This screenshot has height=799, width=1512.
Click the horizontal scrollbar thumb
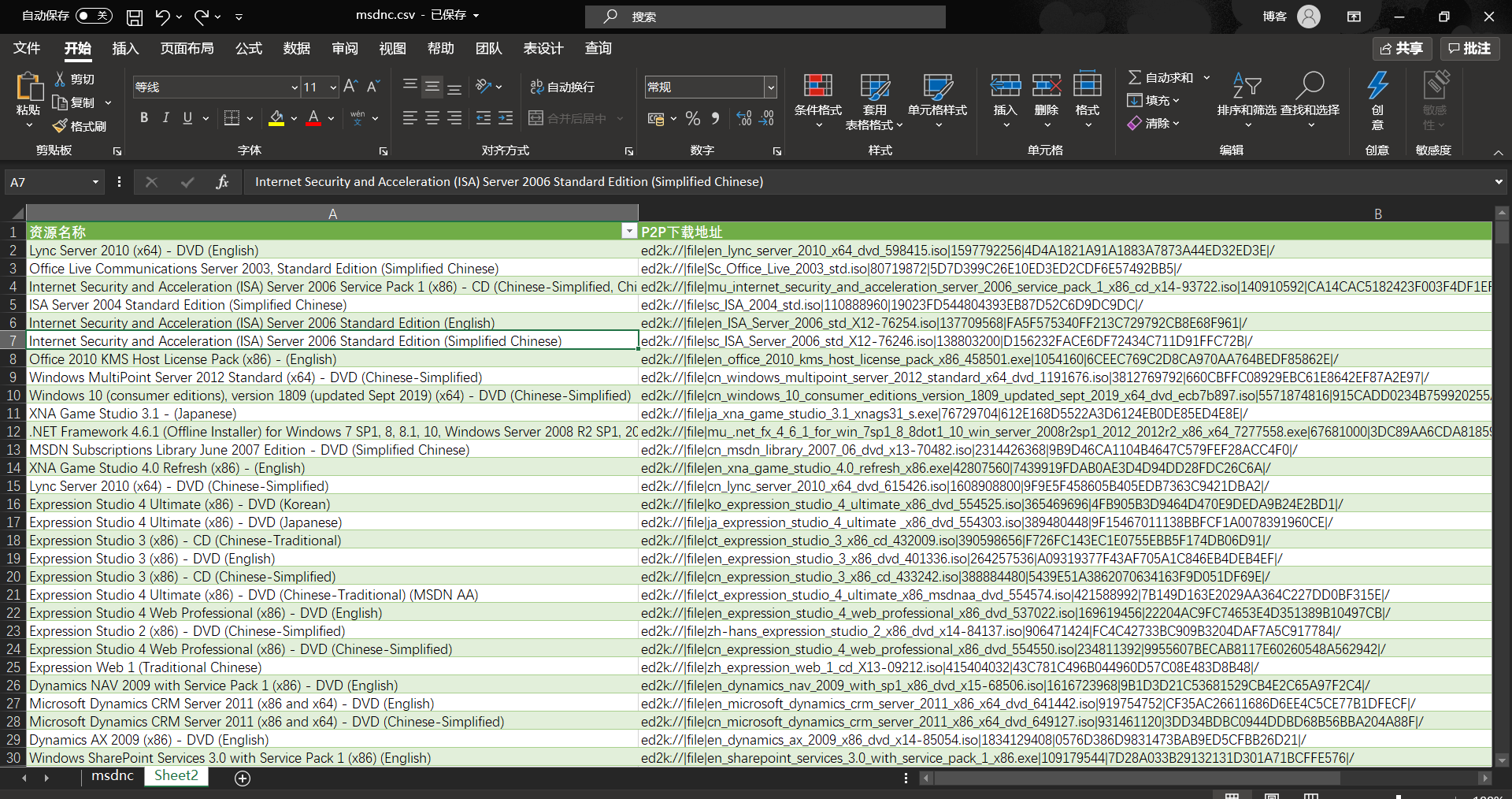1137,778
